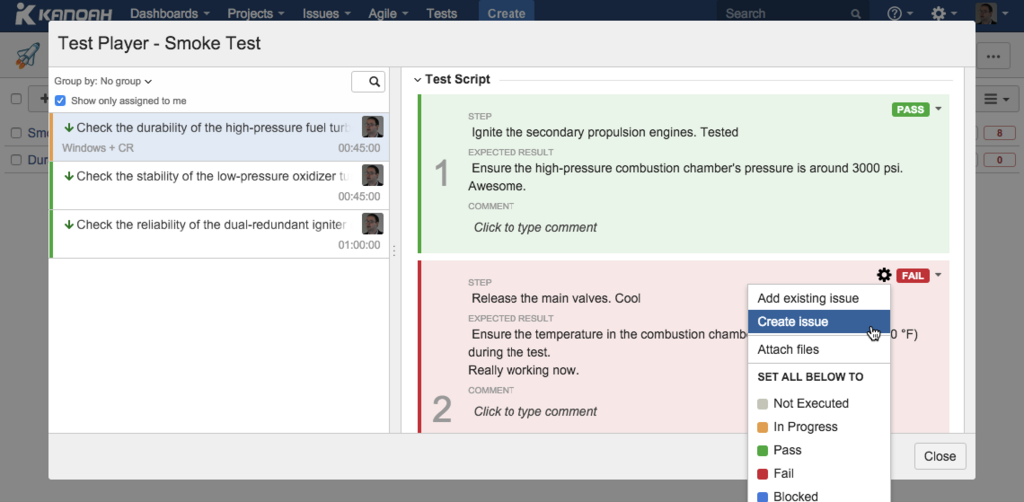Click the three-dots more button behind dialog
Viewport: 1024px width, 502px height.
(993, 57)
